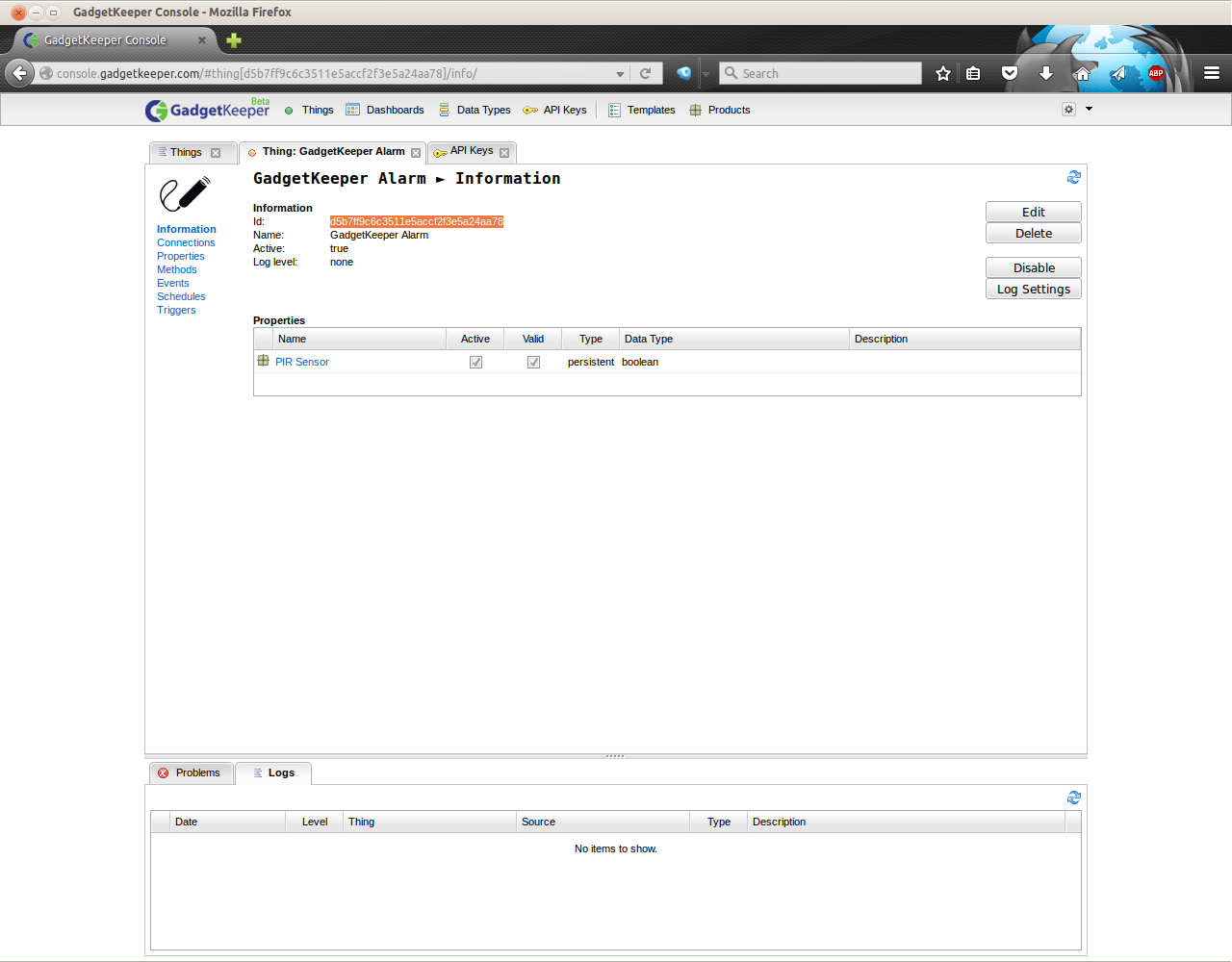The height and width of the screenshot is (962, 1232).
Task: Go to Firefox home page
Action: tap(1082, 73)
